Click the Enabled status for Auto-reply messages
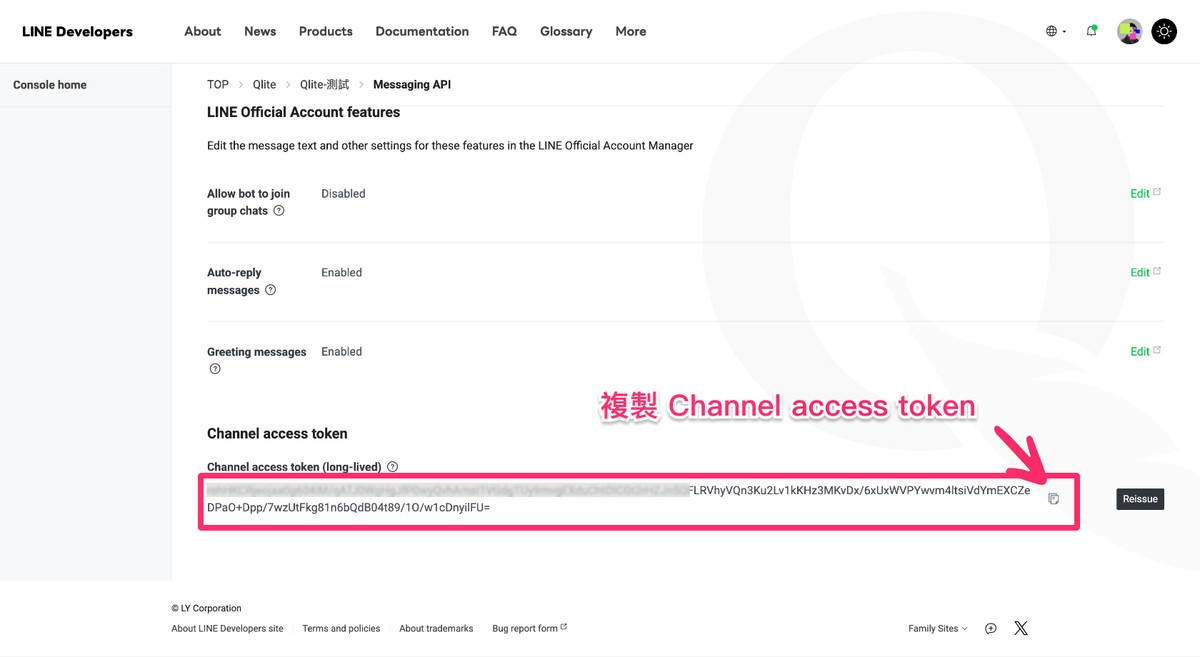The image size is (1200, 657). click(x=341, y=273)
